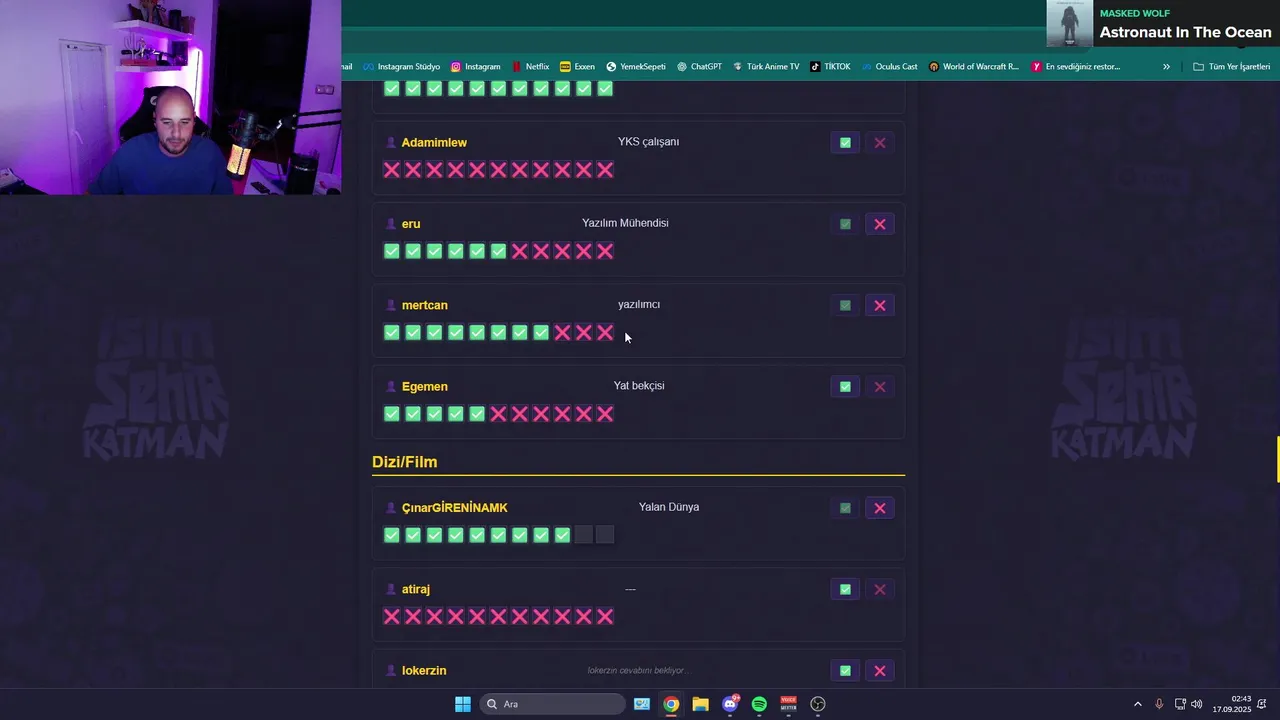Reject mertcan's yazılımcı answer

880,305
